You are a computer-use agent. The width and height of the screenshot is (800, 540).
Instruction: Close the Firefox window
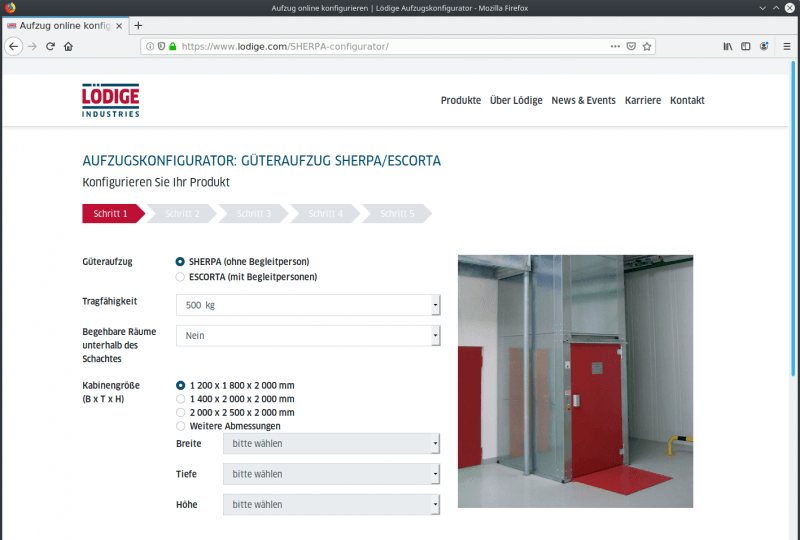point(790,8)
